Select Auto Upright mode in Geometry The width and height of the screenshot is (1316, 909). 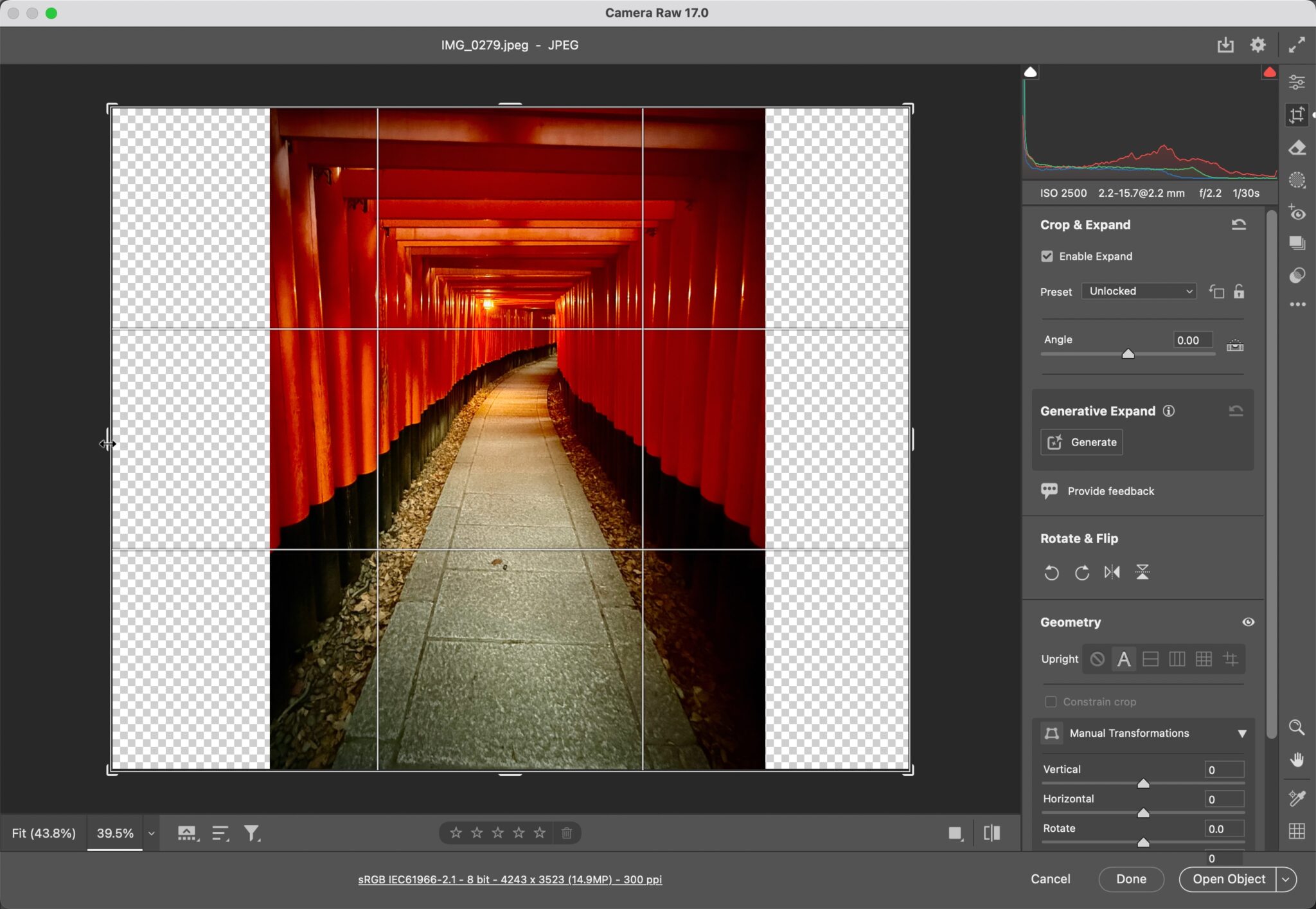[1125, 658]
